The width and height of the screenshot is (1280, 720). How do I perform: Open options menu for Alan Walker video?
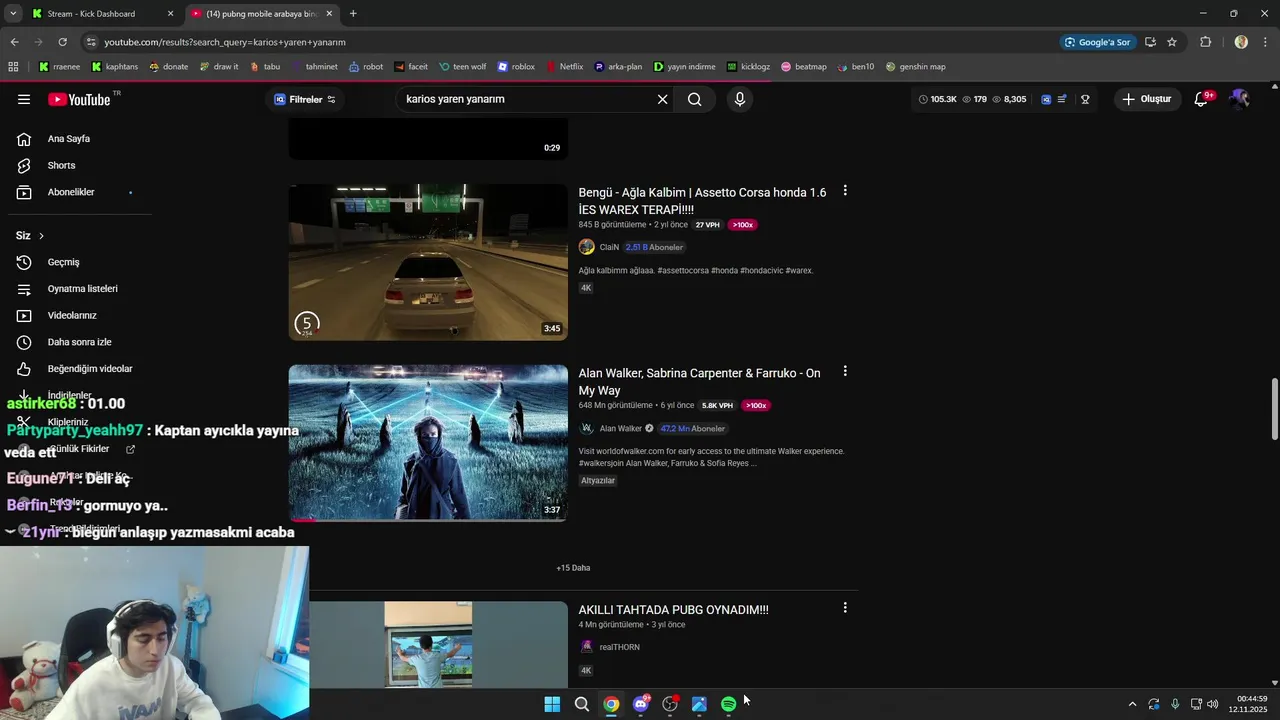[x=845, y=371]
